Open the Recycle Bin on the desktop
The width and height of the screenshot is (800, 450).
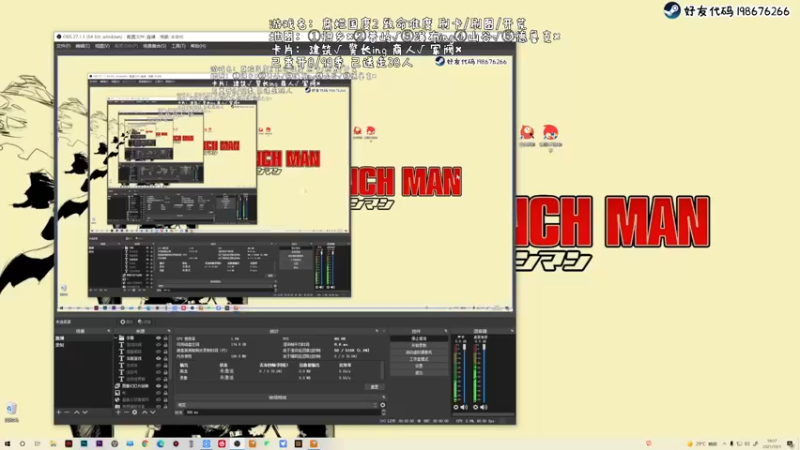(x=11, y=412)
